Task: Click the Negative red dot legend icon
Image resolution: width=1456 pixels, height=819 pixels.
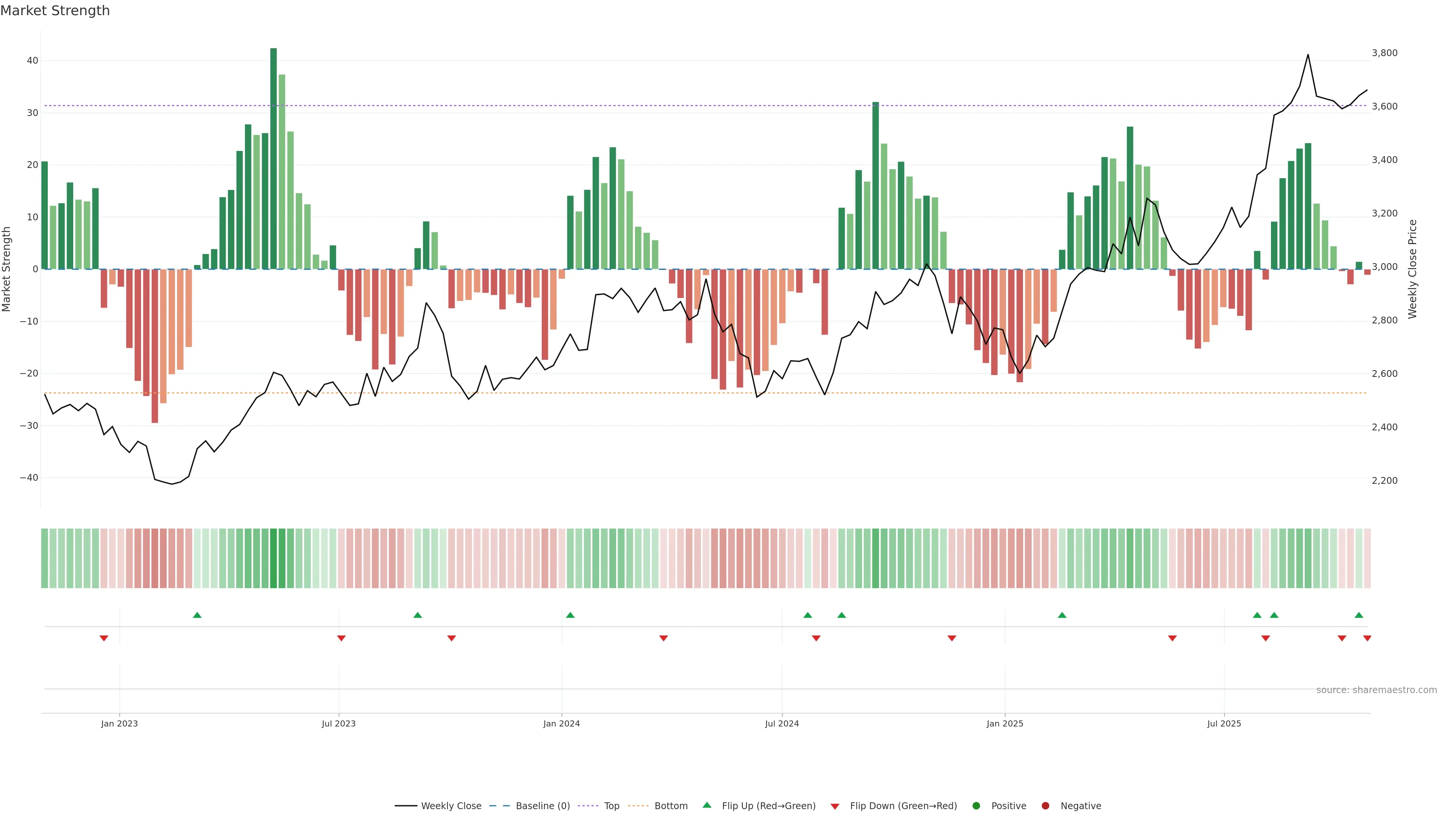Action: tap(1045, 806)
